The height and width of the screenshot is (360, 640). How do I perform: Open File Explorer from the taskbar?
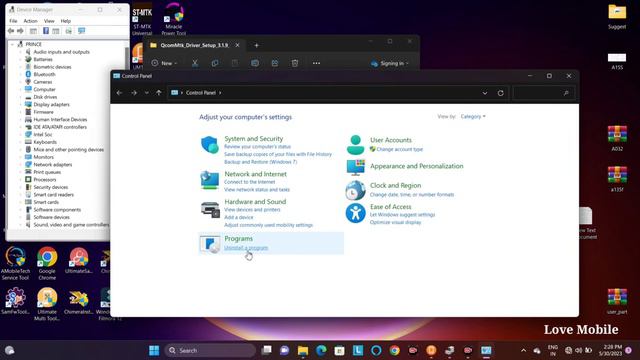303,350
